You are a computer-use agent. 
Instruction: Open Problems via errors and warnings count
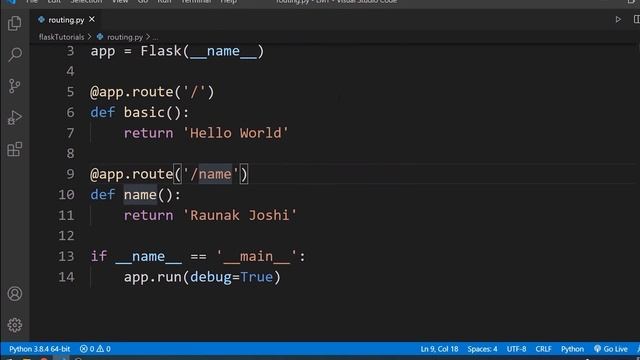pos(95,349)
